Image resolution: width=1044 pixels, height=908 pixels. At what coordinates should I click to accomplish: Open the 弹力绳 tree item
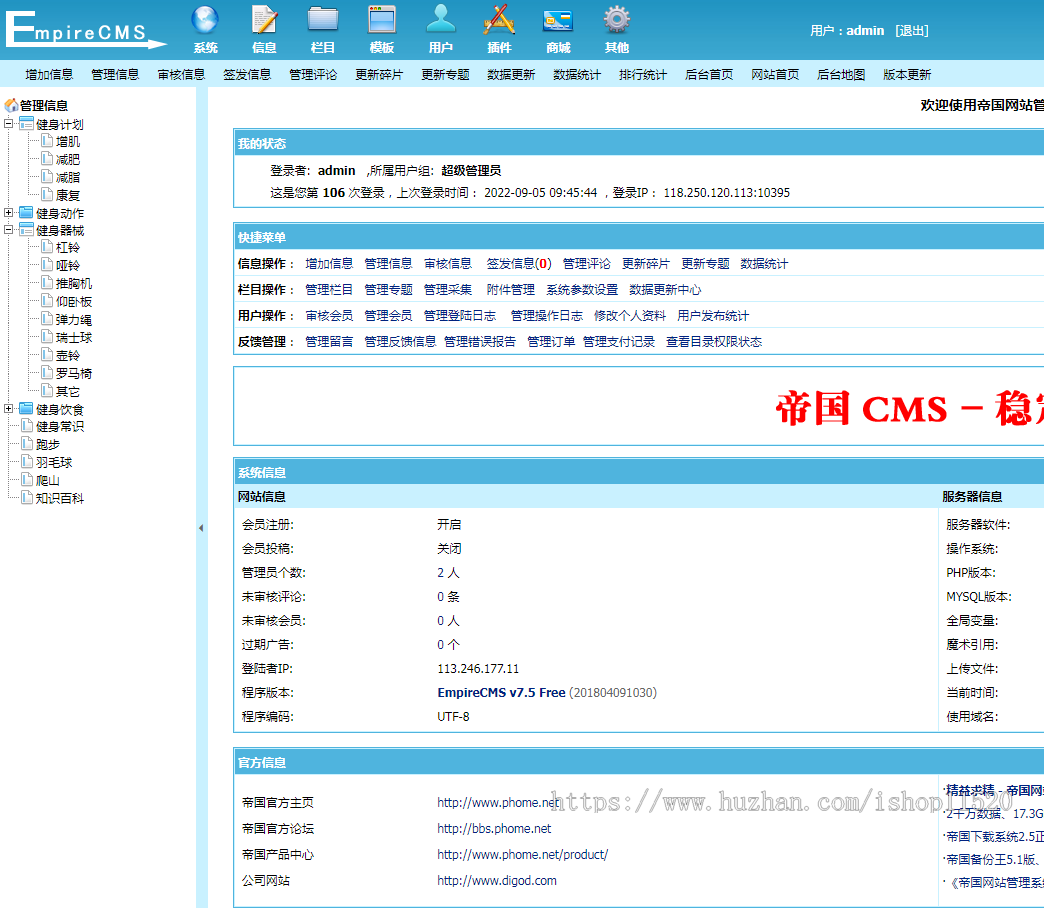tap(73, 320)
